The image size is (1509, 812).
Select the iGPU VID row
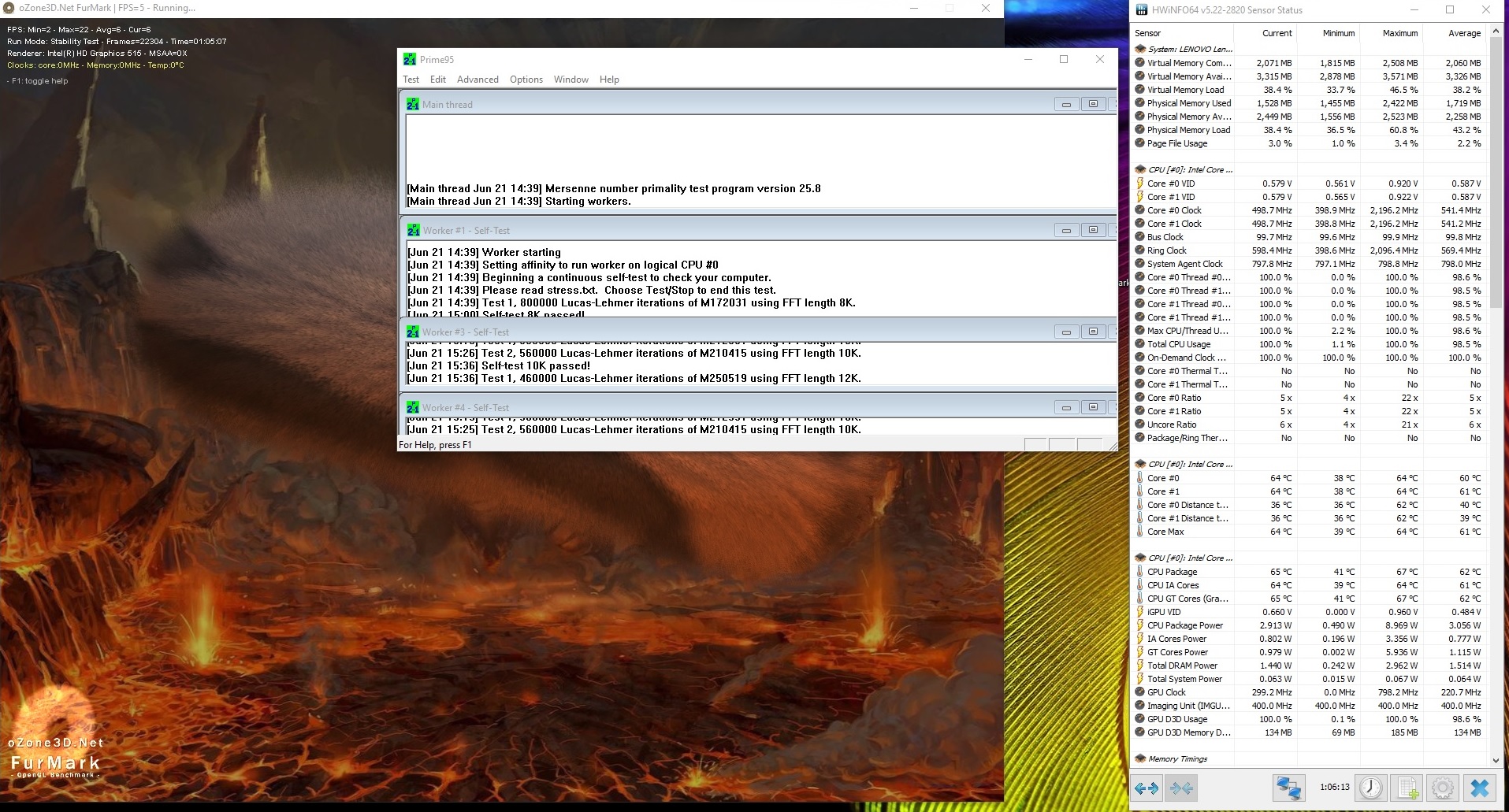pos(1308,612)
